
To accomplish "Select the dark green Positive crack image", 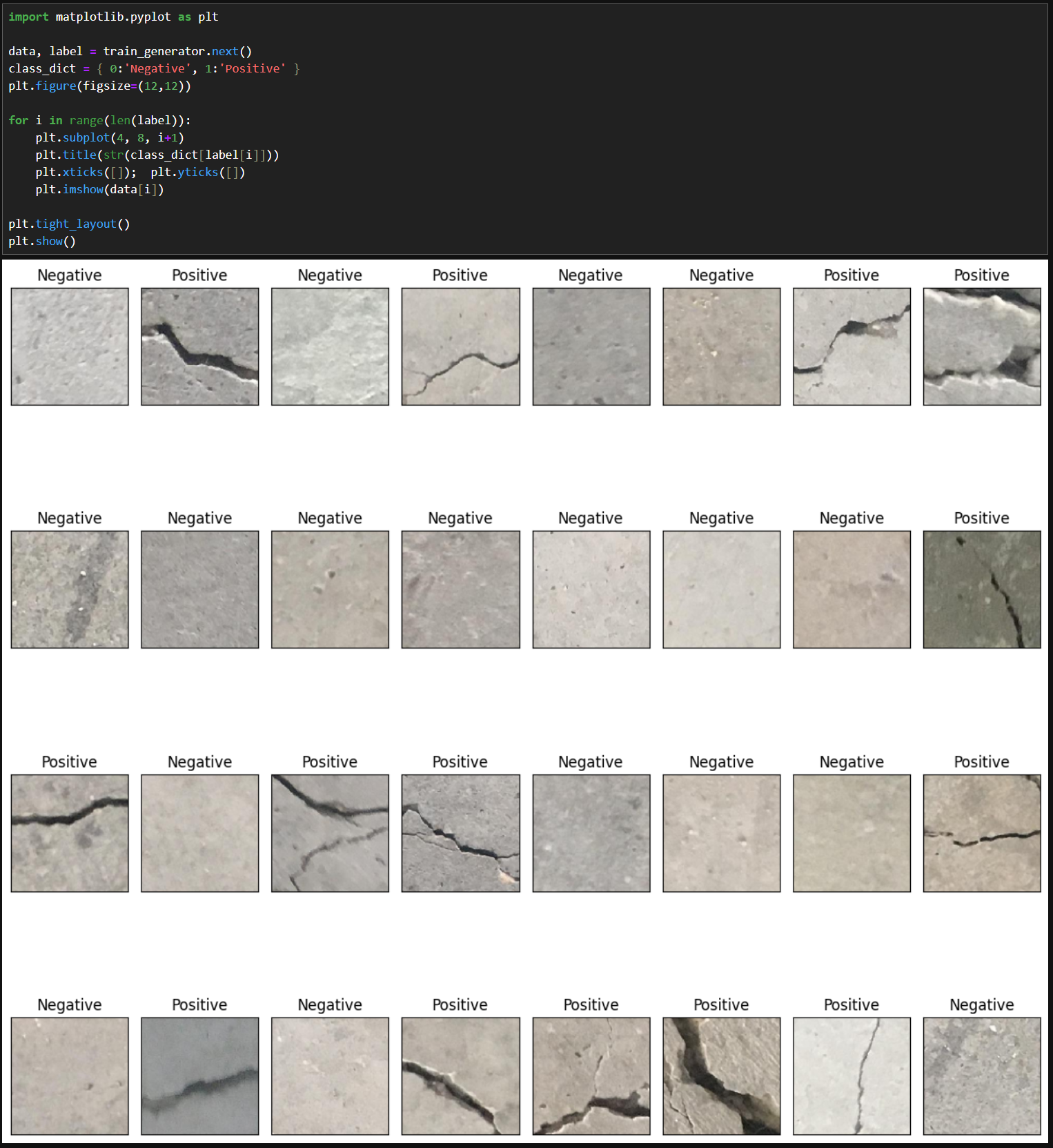I will point(982,590).
